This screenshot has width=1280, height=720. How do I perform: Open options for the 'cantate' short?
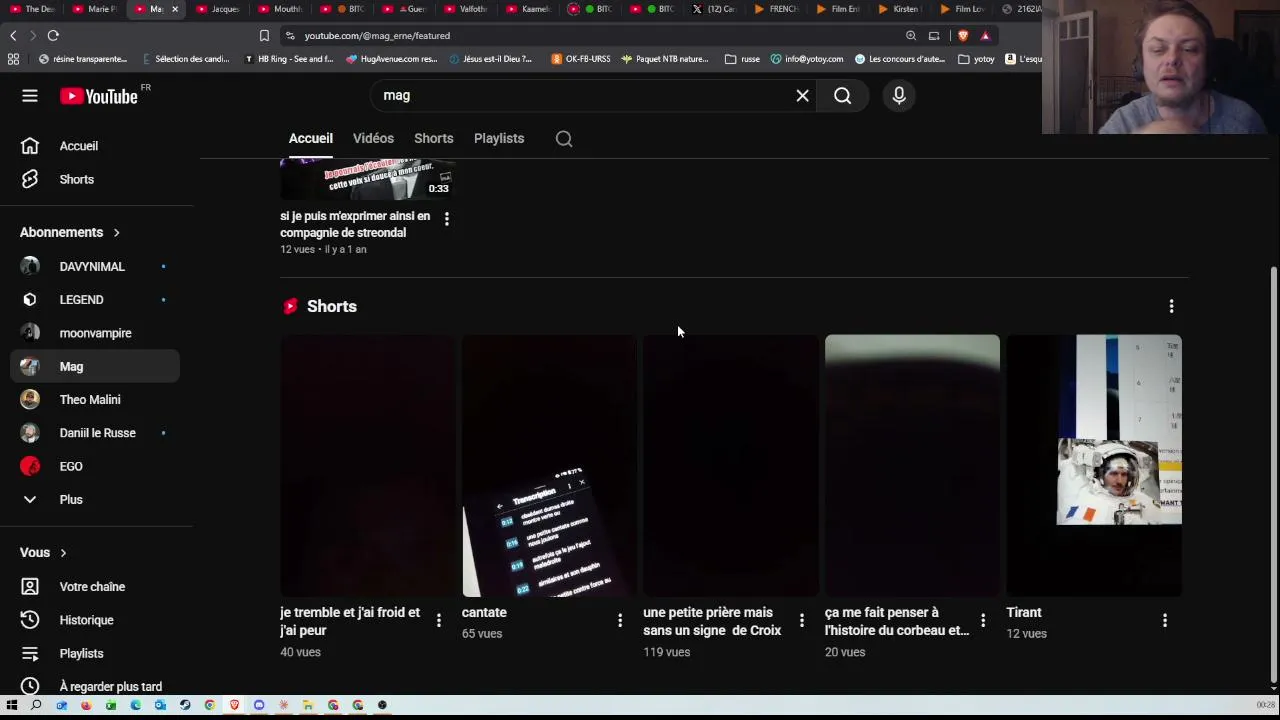(620, 621)
